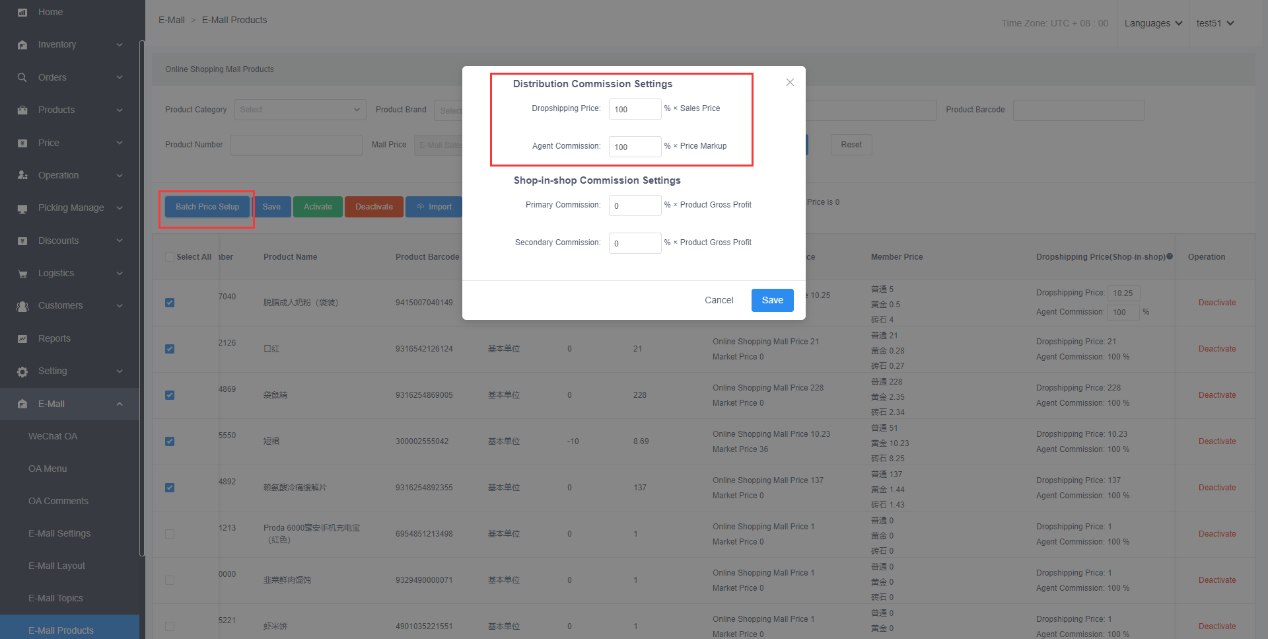Toggle the Select All checkbox
This screenshot has height=639, width=1268.
tap(169, 257)
